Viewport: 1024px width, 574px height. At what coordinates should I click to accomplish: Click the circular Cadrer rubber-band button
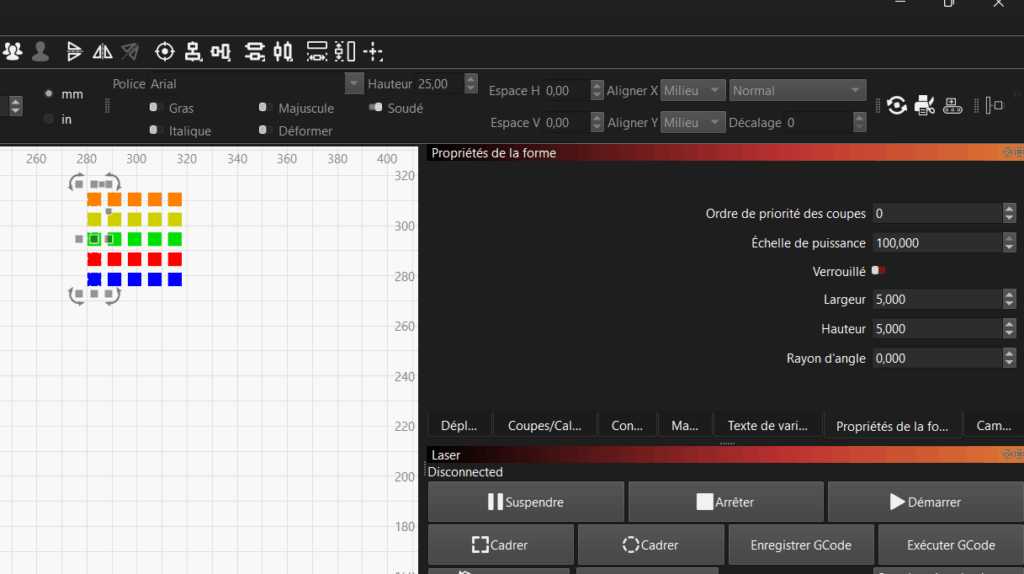(650, 545)
